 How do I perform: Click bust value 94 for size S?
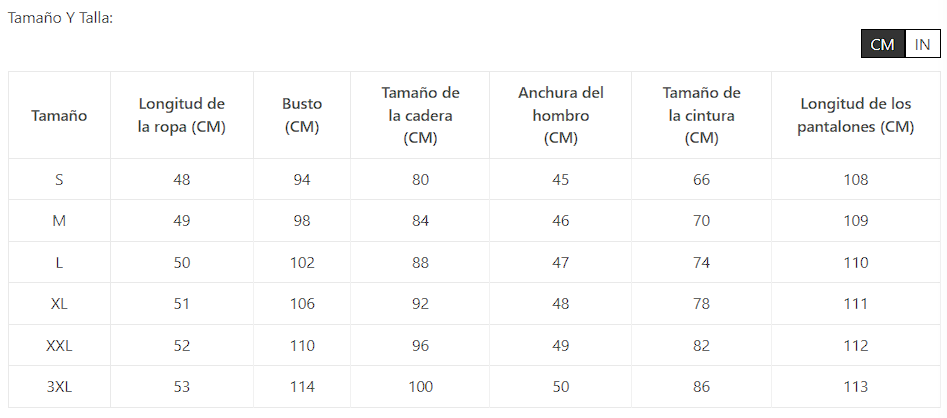point(302,180)
